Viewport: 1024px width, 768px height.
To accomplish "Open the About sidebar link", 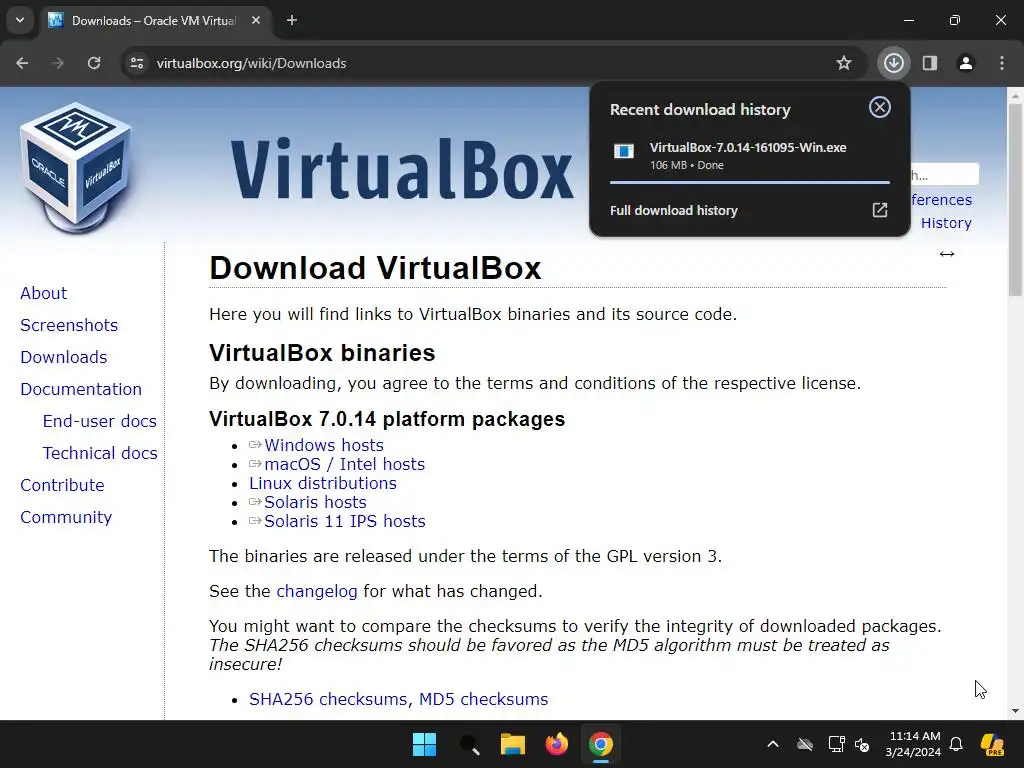I will pos(44,293).
